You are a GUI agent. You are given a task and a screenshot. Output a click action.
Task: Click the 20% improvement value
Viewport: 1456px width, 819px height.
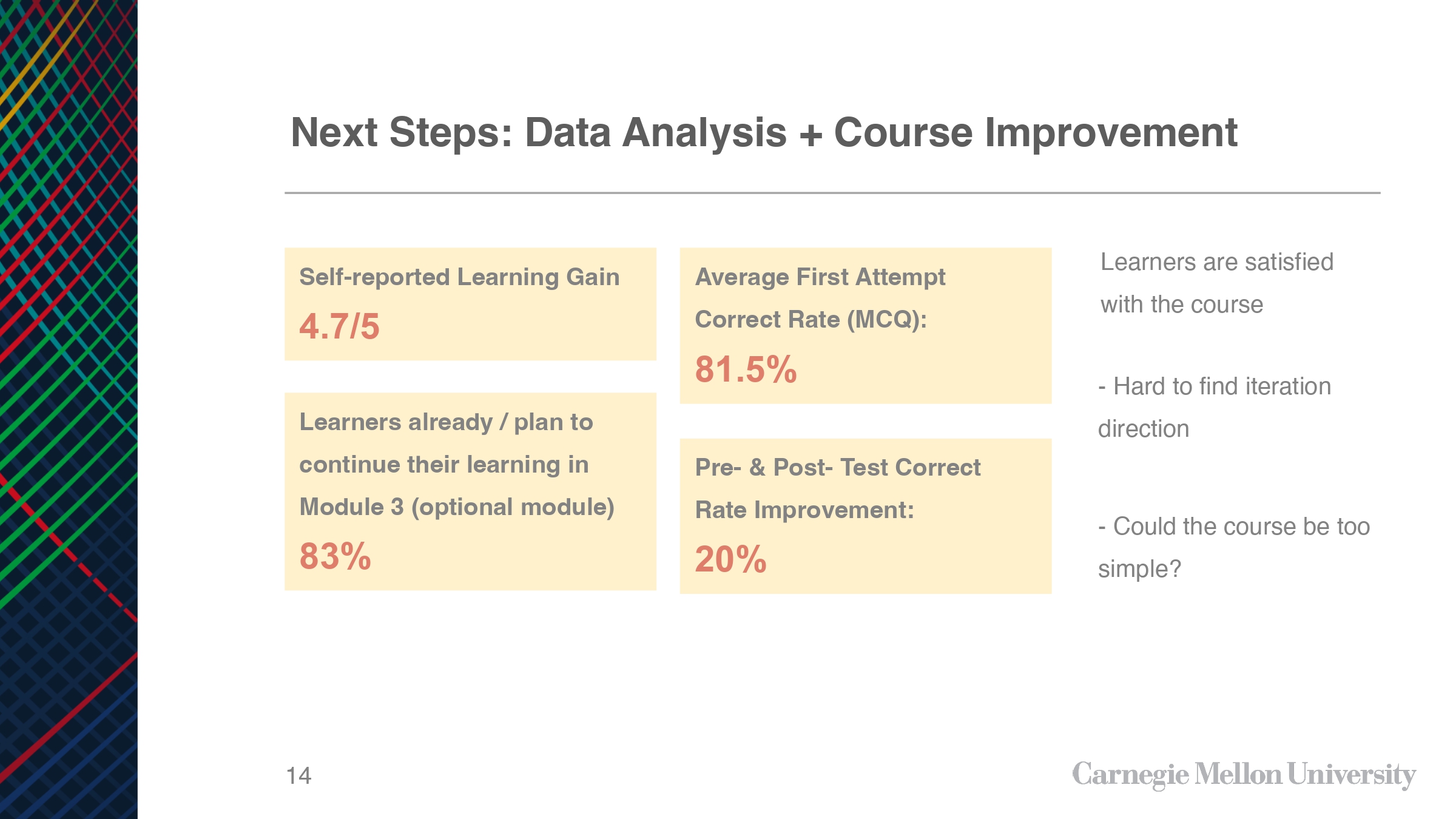[730, 559]
